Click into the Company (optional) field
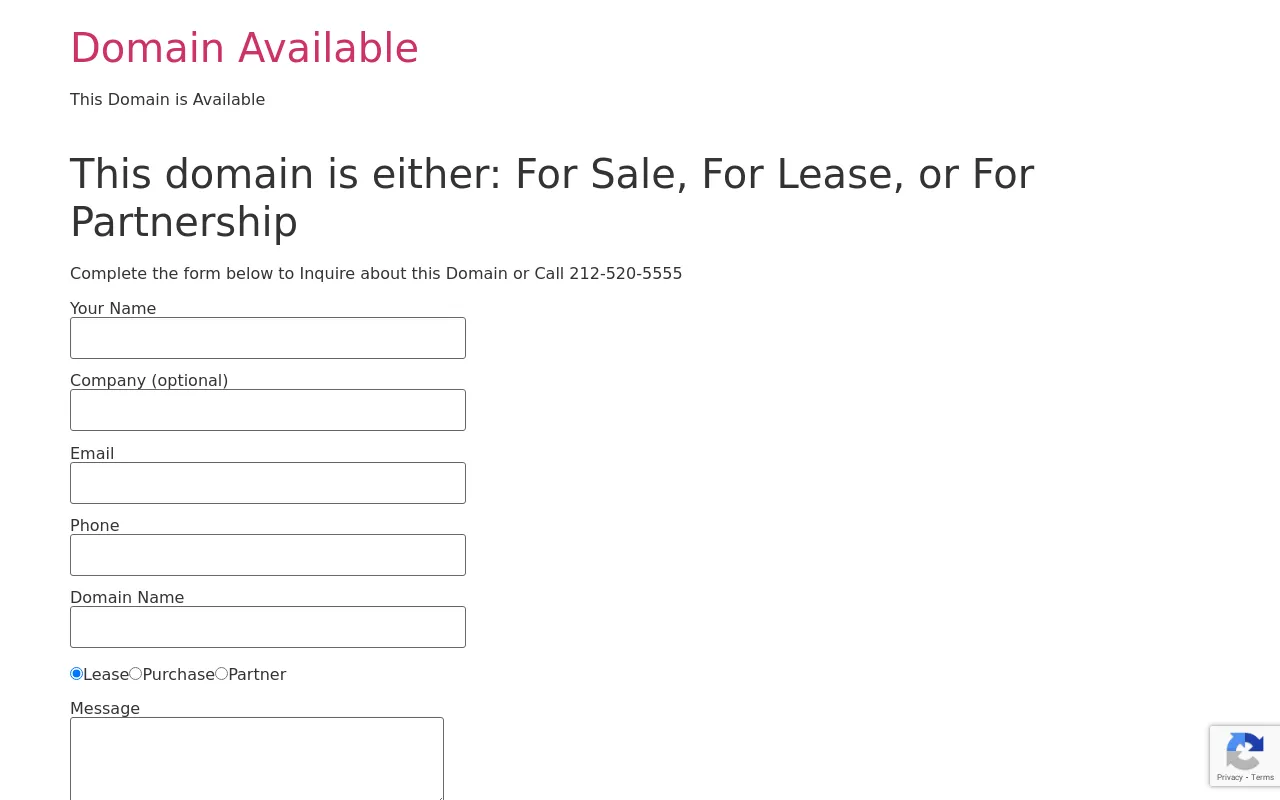This screenshot has height=800, width=1280. 268,410
